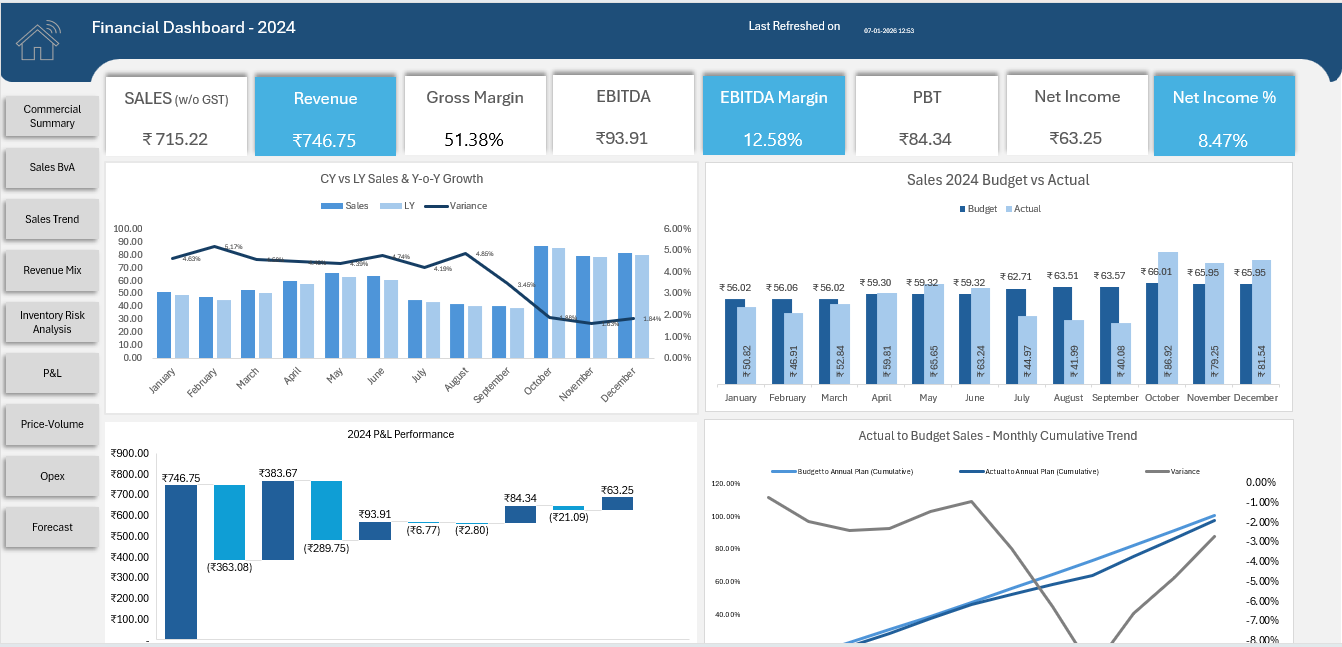Switch to the Sales BvA page

(x=51, y=167)
